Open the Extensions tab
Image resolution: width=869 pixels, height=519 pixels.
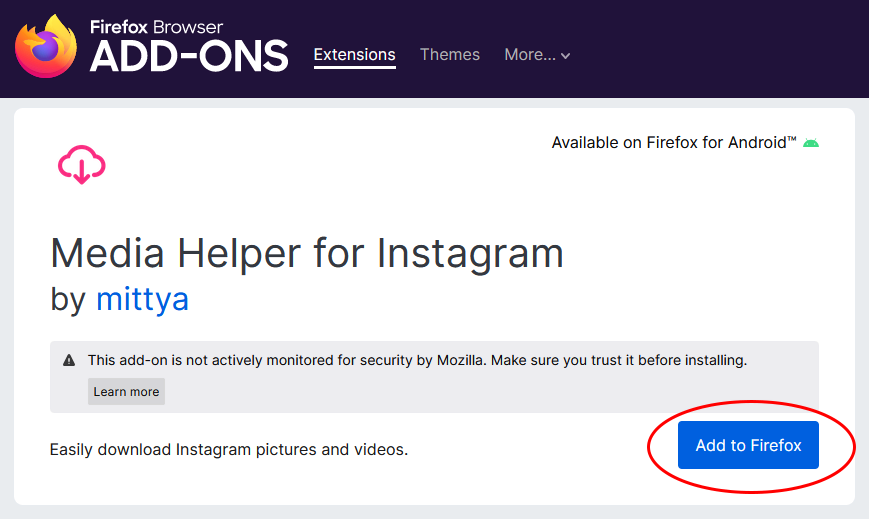click(354, 55)
